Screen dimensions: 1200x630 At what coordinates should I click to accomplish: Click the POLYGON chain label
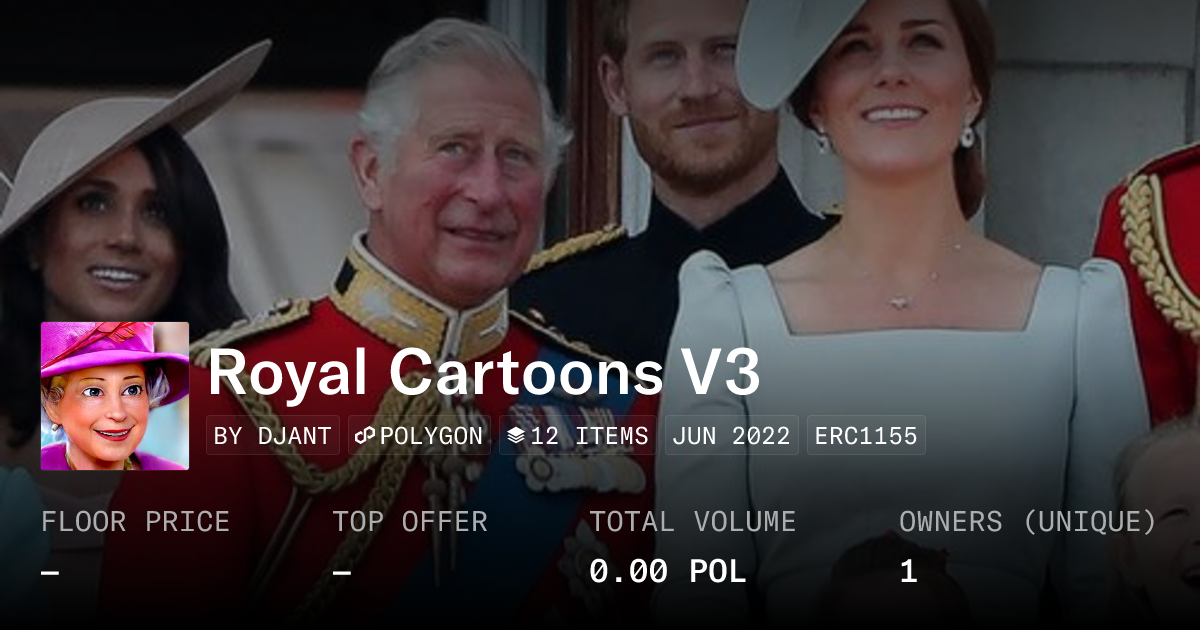(431, 436)
